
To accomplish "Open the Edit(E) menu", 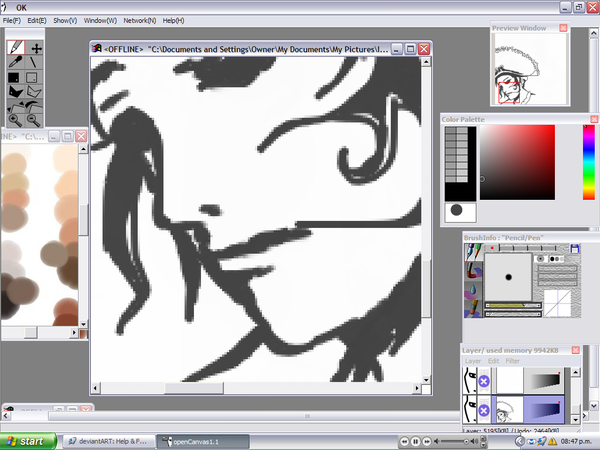I will pos(37,21).
